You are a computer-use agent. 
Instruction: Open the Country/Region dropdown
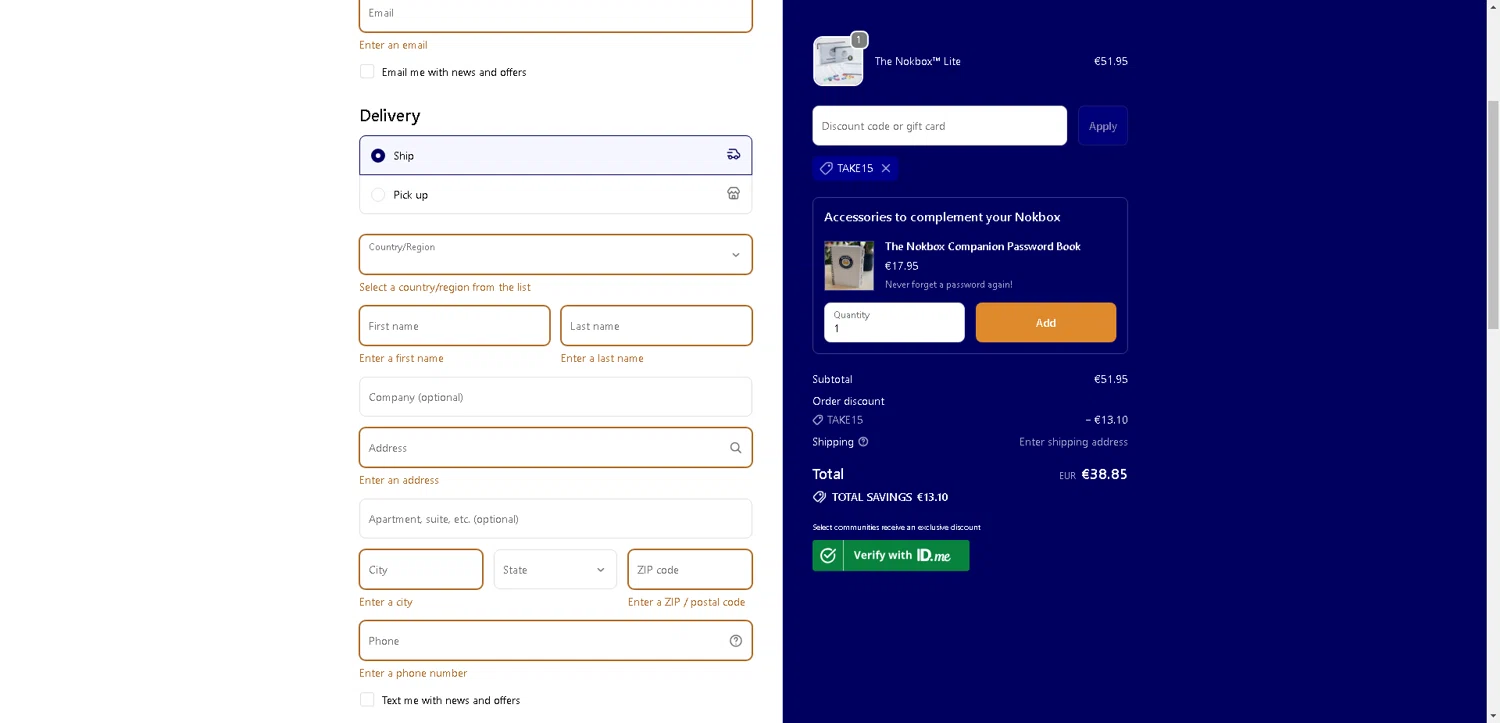(555, 254)
